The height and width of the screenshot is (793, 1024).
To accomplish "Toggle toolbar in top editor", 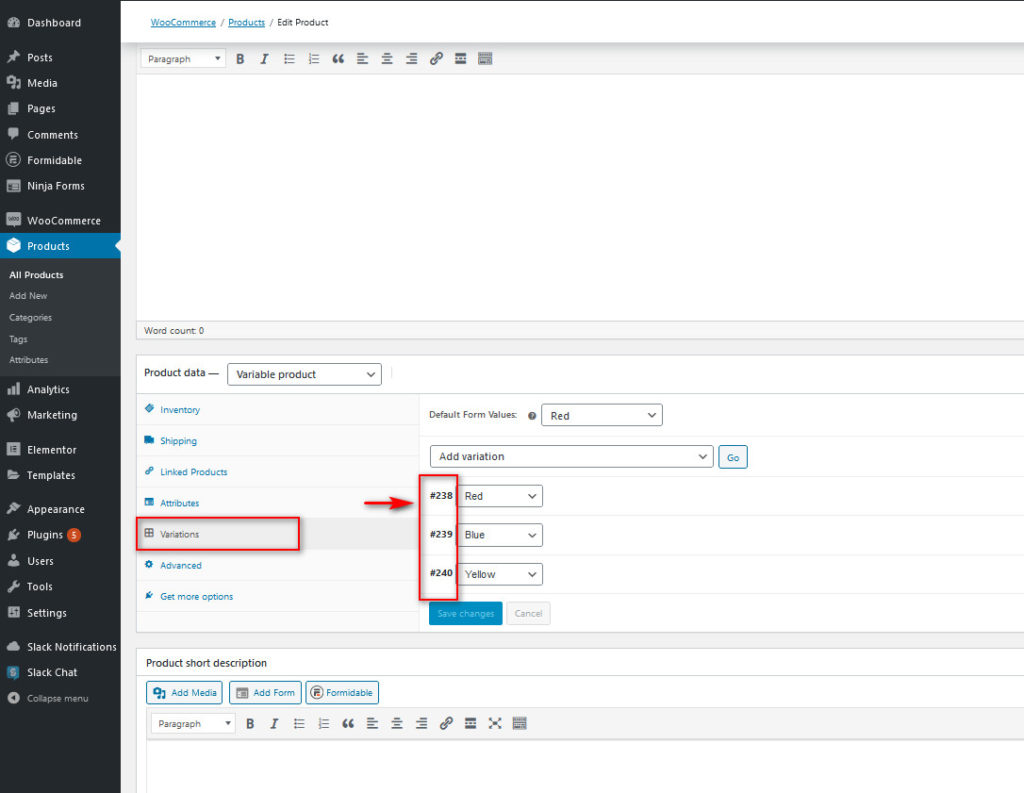I will tap(485, 59).
